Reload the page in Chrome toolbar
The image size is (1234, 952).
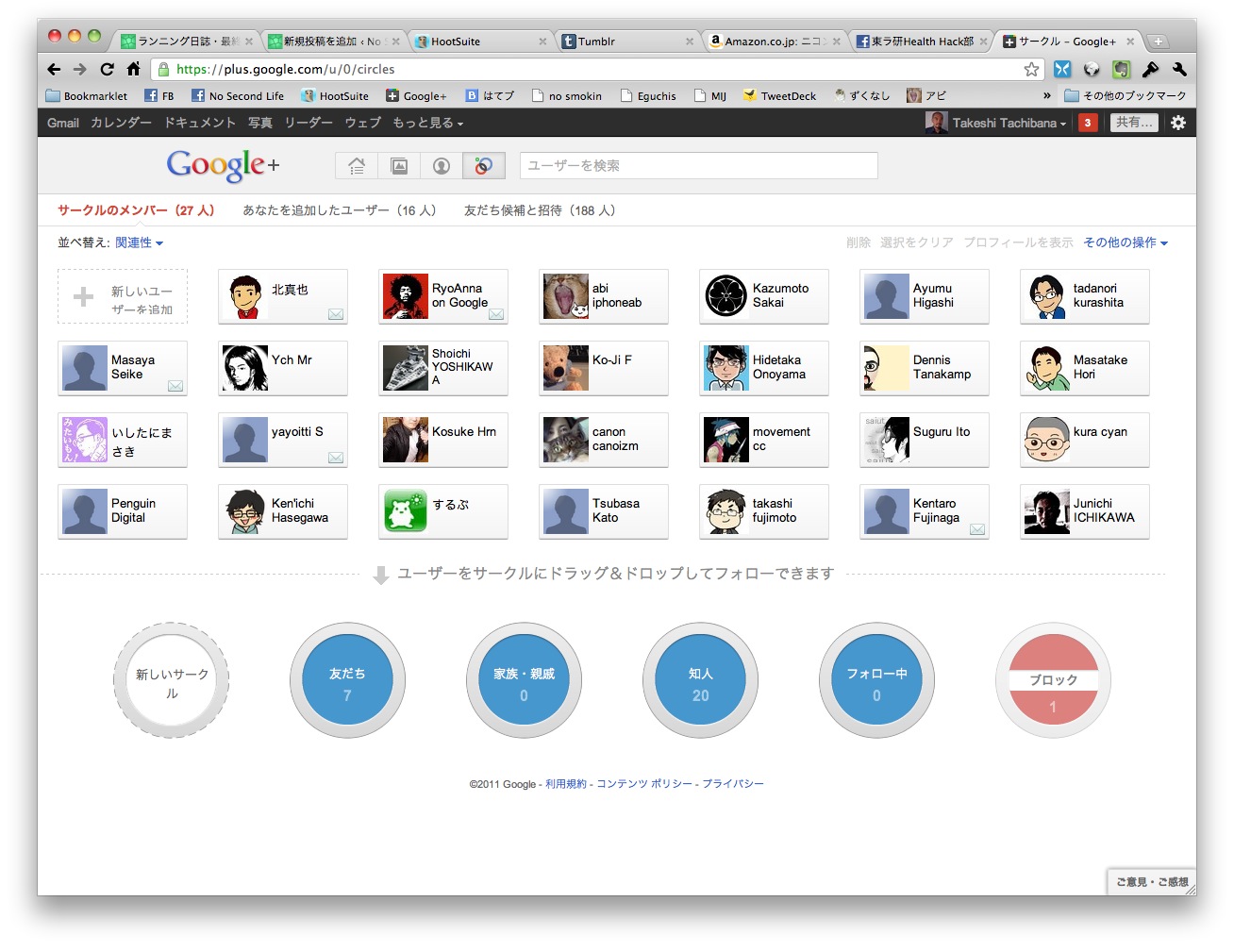107,69
